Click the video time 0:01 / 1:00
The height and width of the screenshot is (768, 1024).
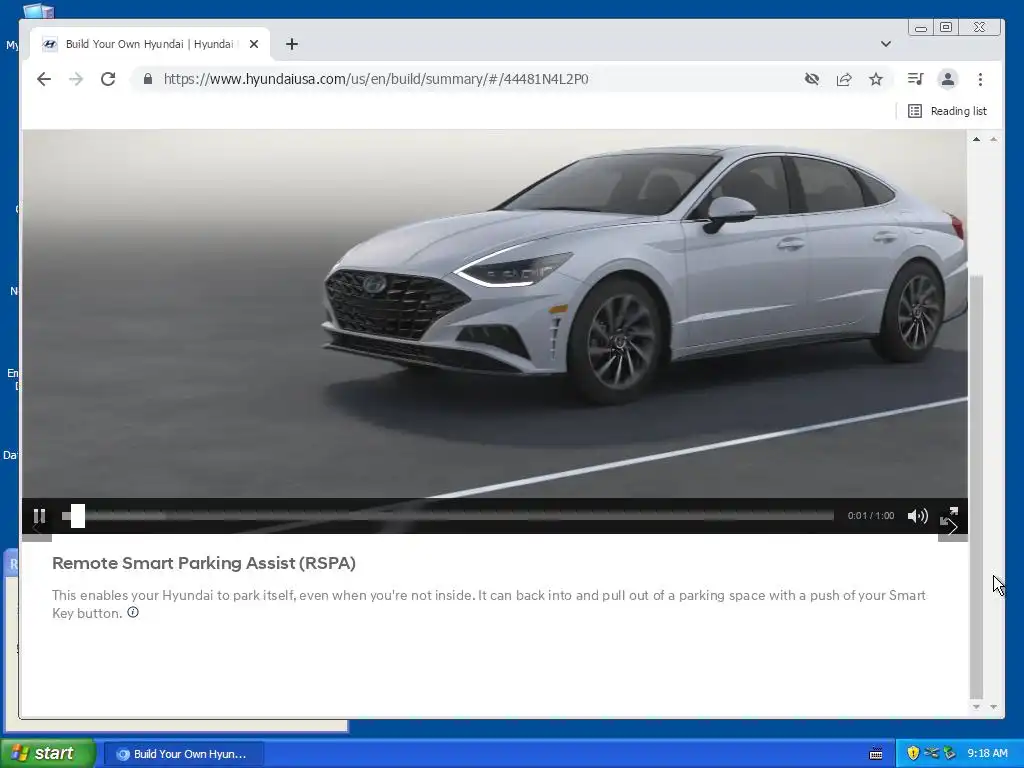click(x=871, y=516)
